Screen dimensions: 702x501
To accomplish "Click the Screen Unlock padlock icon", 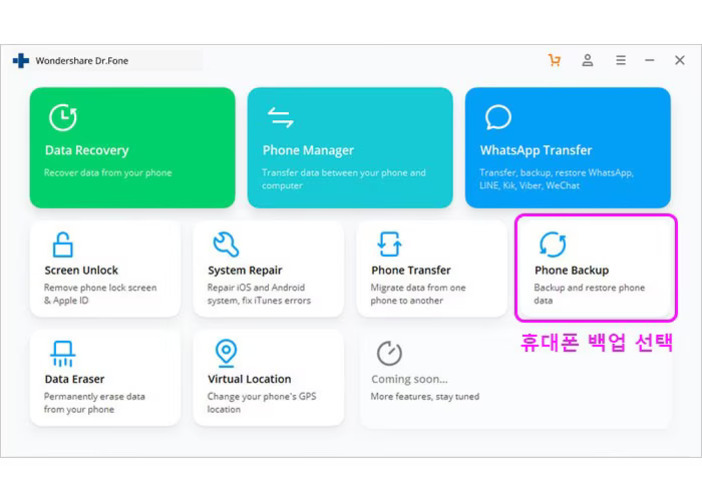I will click(63, 244).
